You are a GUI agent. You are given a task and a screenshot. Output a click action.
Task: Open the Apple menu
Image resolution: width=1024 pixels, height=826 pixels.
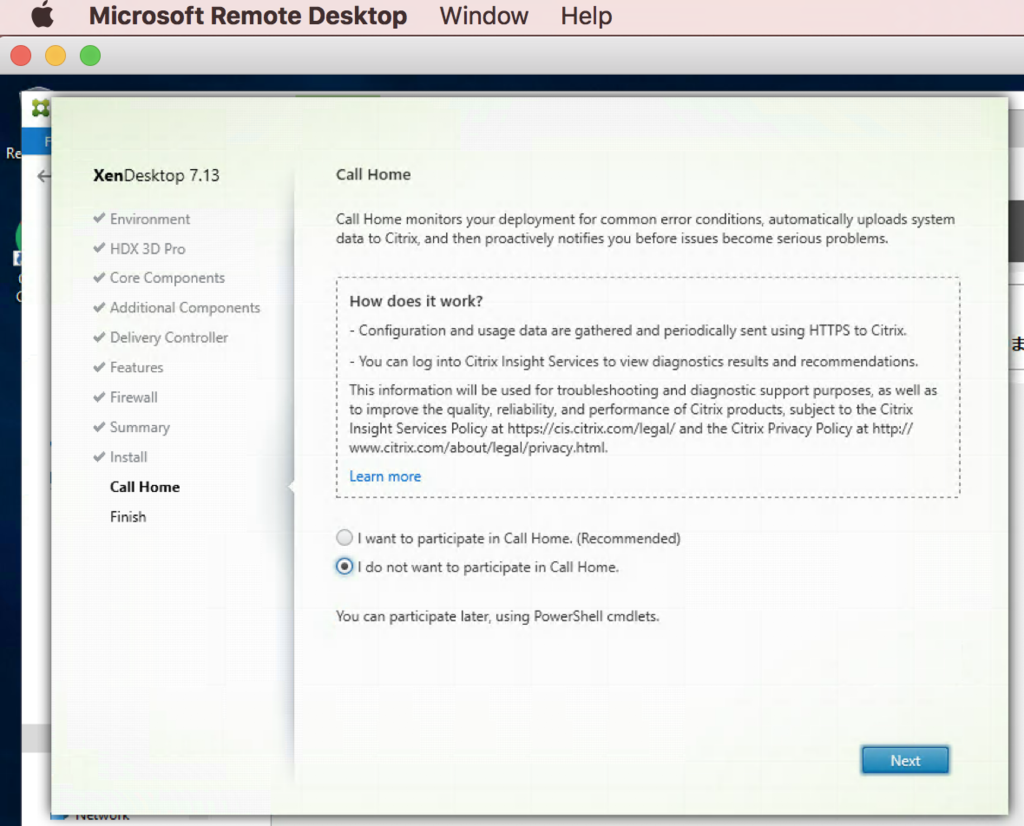pyautogui.click(x=42, y=15)
